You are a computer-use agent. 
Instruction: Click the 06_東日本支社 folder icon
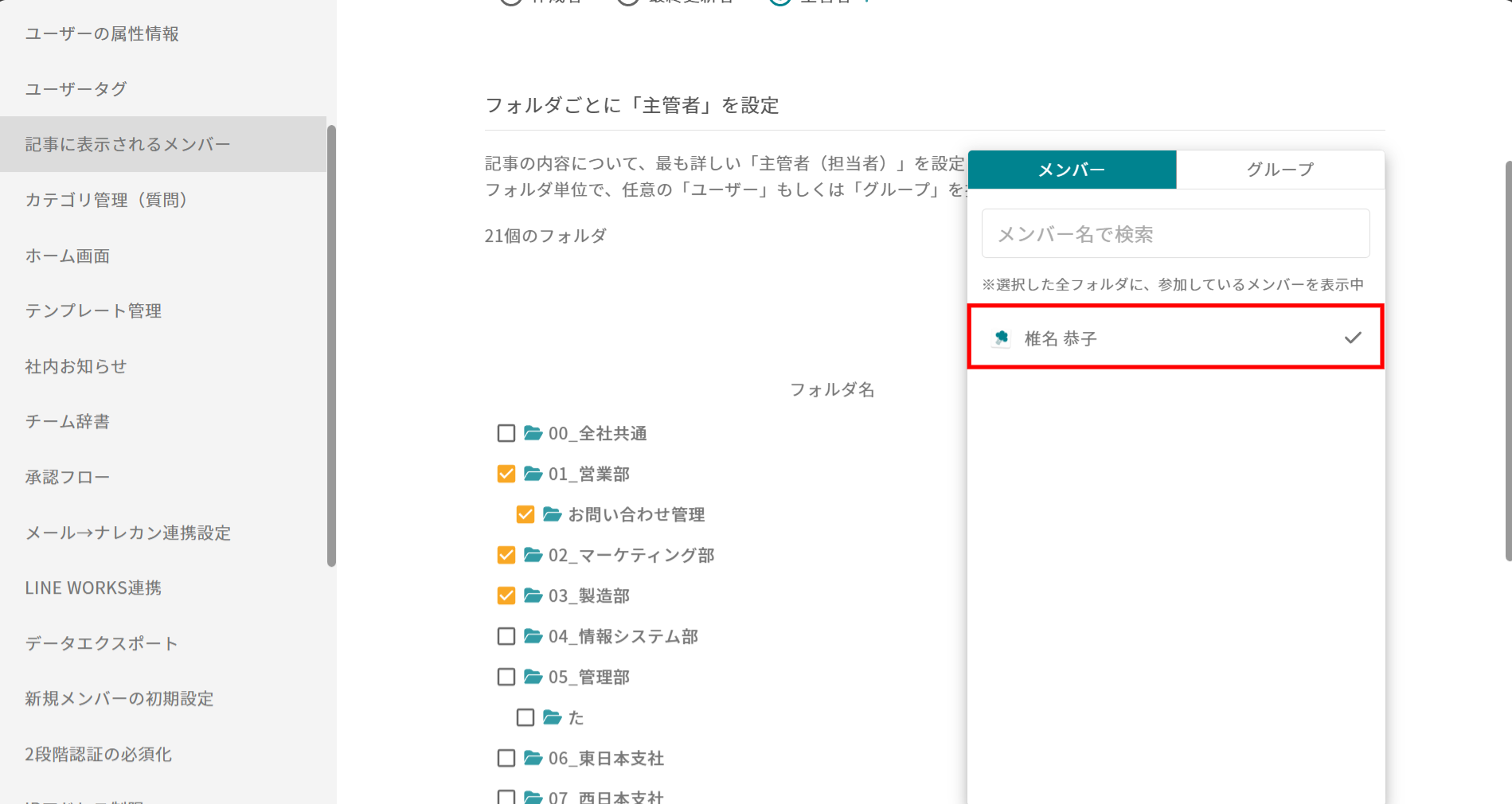click(x=533, y=758)
